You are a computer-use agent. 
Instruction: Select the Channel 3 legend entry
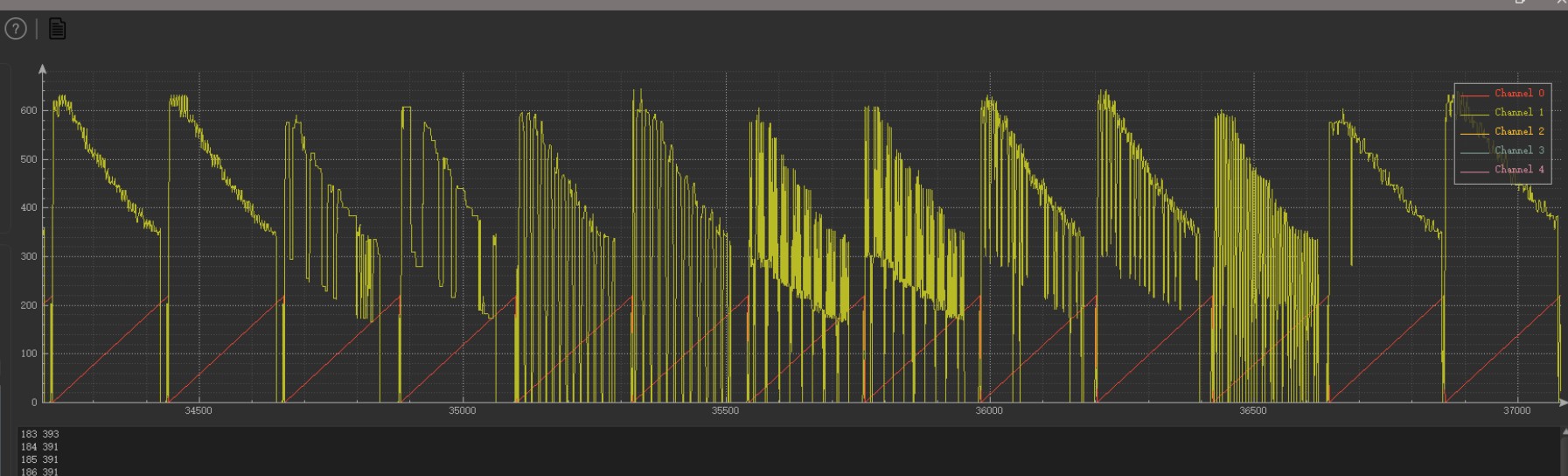click(1502, 150)
